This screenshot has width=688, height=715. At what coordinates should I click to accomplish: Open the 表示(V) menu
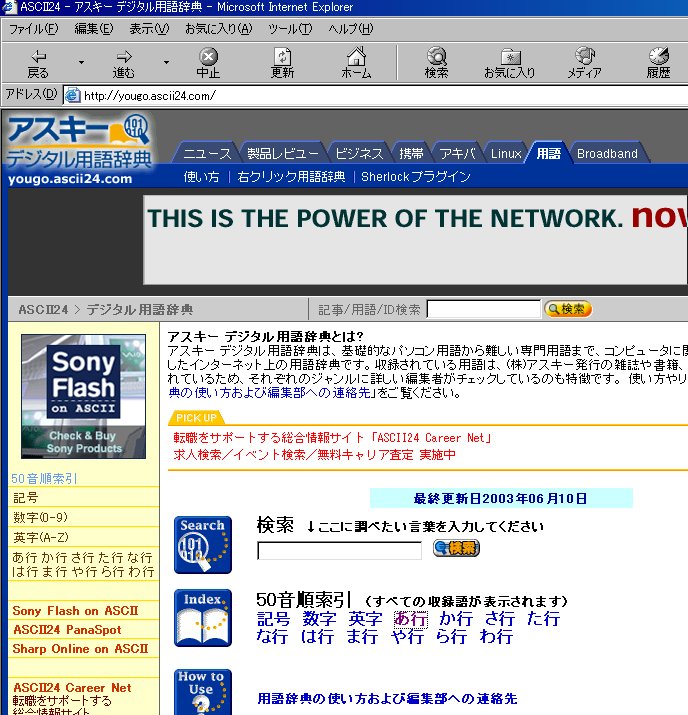click(149, 29)
